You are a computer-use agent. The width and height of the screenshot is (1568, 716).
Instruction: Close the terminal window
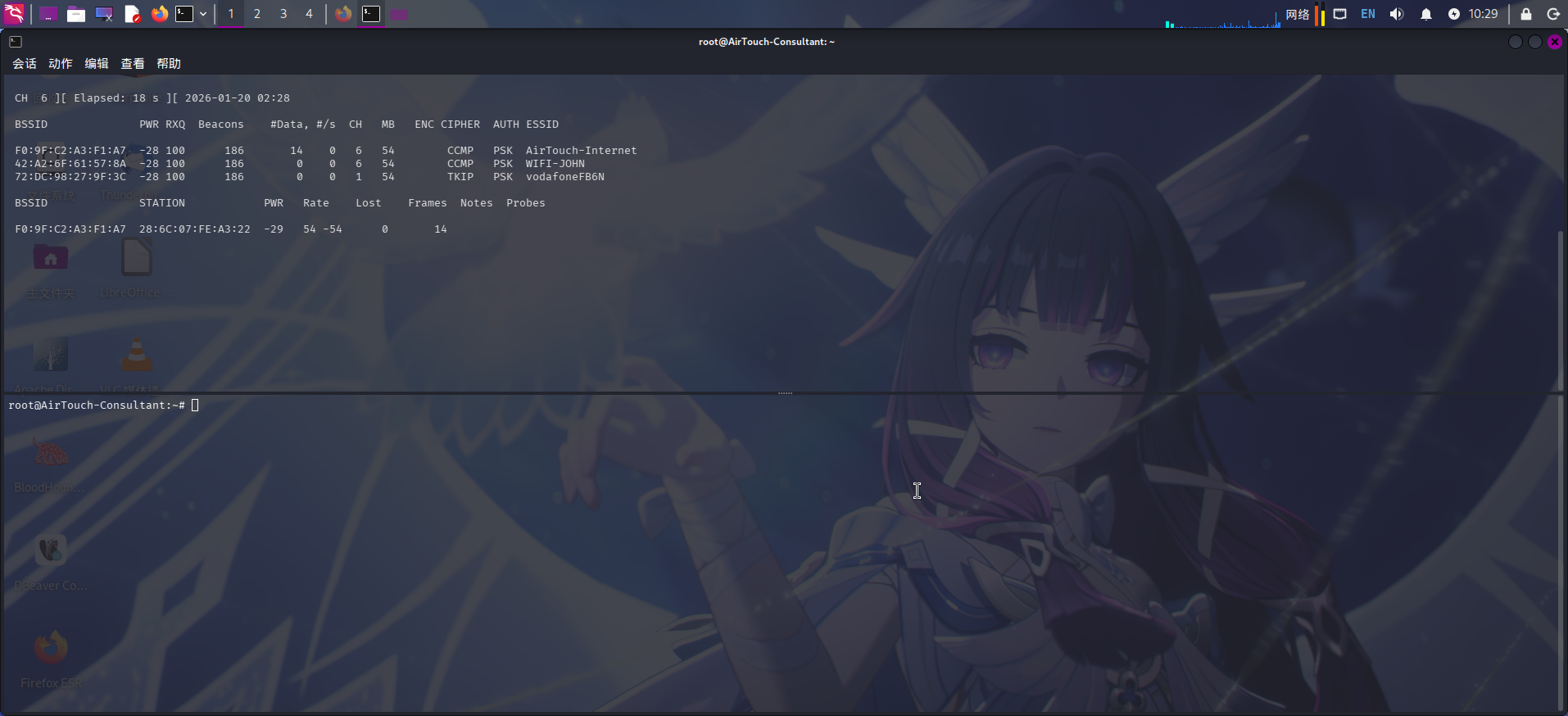(x=1555, y=42)
